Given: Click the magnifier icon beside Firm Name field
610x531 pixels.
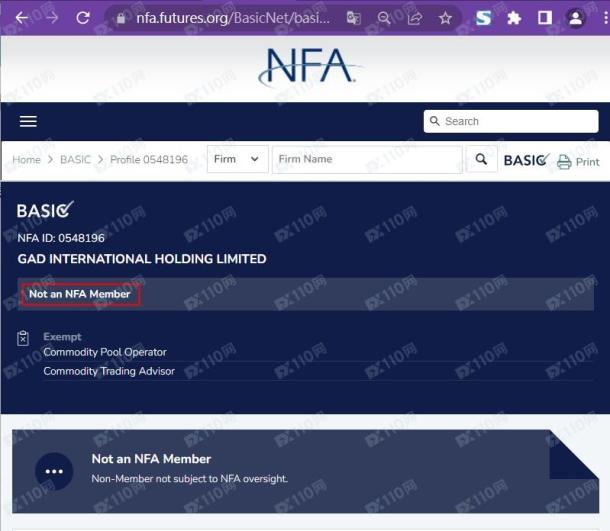Looking at the screenshot, I should 481,159.
